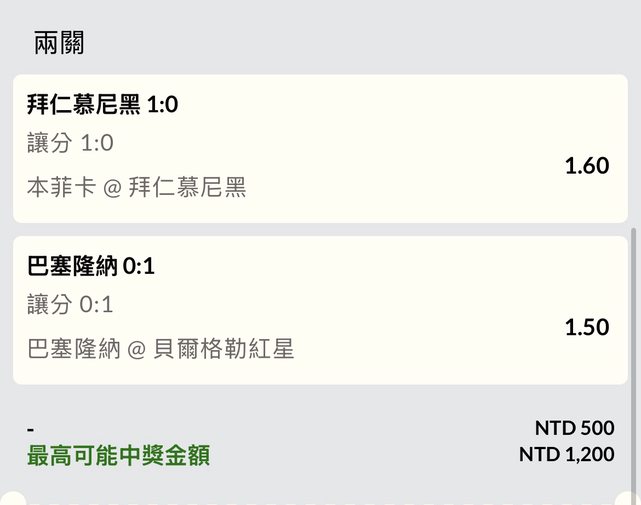Click the @ symbol after 本菲卡
The width and height of the screenshot is (641, 505).
point(113,187)
